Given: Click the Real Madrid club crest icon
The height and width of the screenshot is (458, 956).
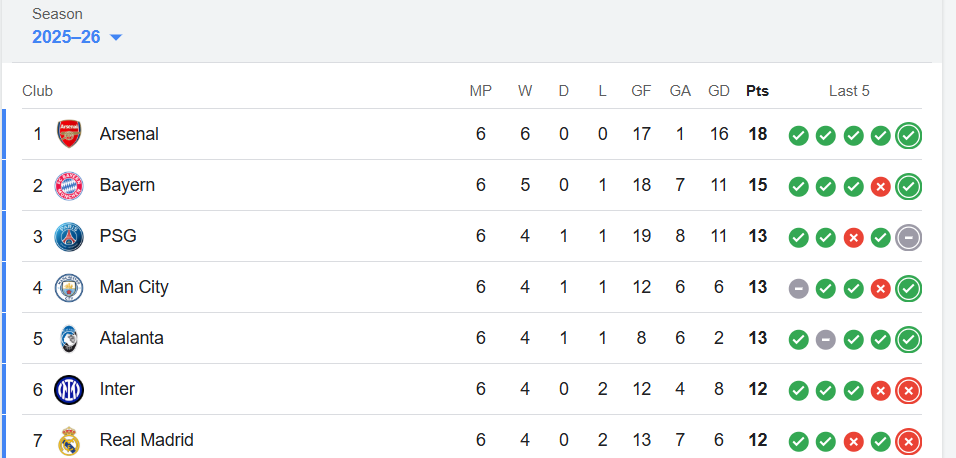Looking at the screenshot, I should [69, 440].
